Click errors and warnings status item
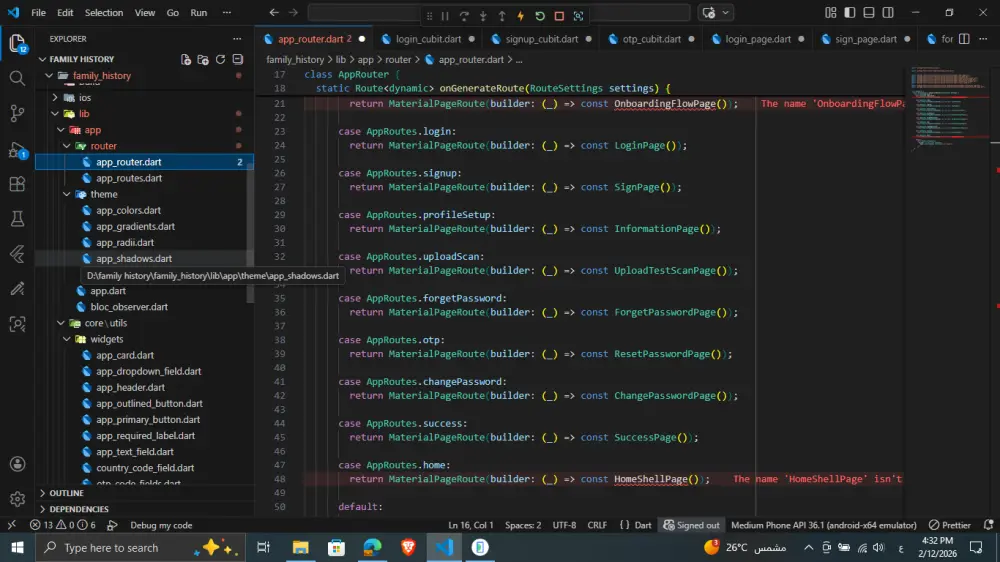This screenshot has width=1000, height=562. [x=62, y=525]
